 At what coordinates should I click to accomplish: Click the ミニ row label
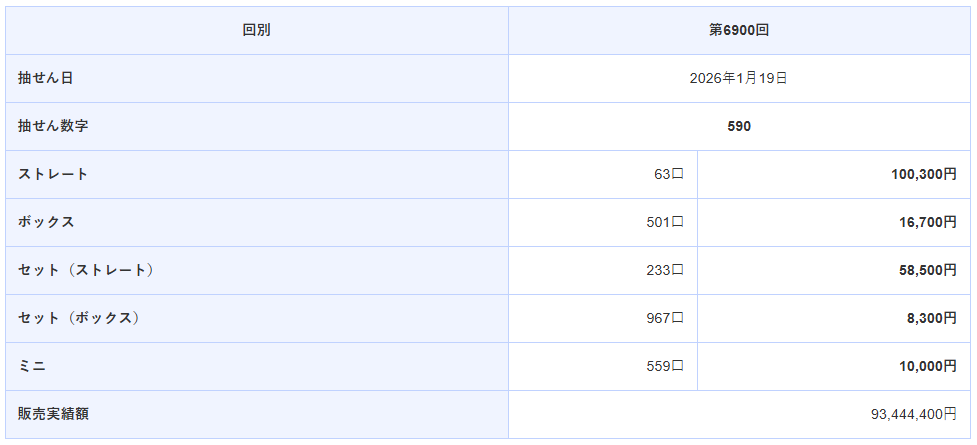[x=32, y=366]
